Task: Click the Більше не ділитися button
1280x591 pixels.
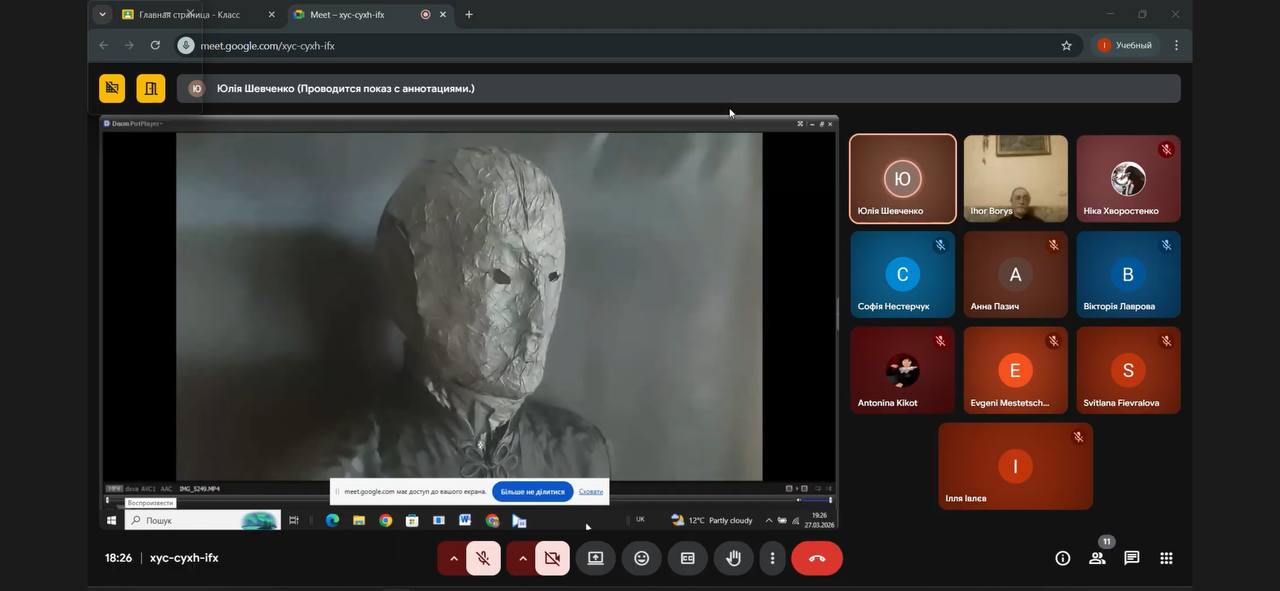Action: click(x=532, y=492)
